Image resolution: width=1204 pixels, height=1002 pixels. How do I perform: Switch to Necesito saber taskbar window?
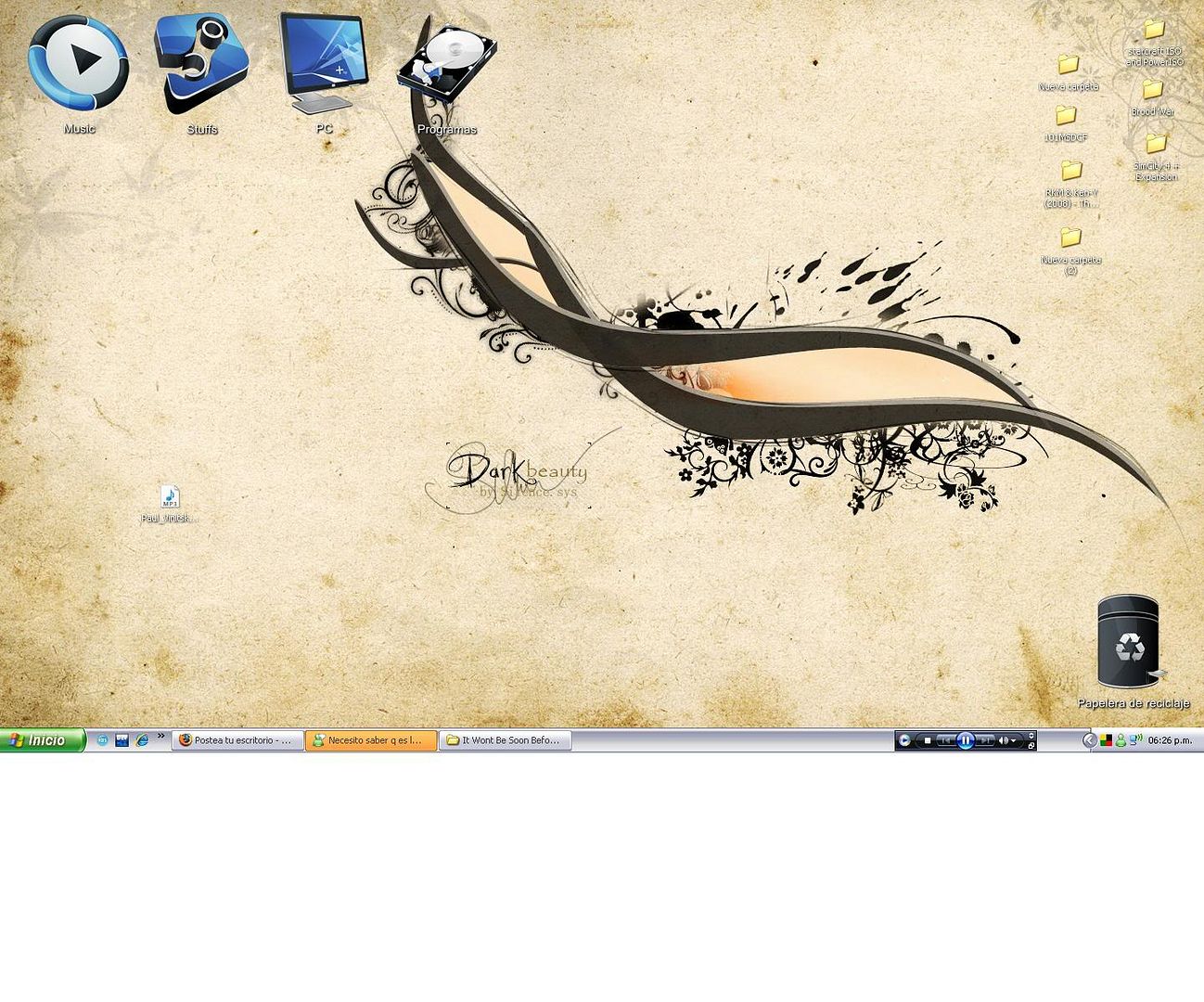(371, 740)
